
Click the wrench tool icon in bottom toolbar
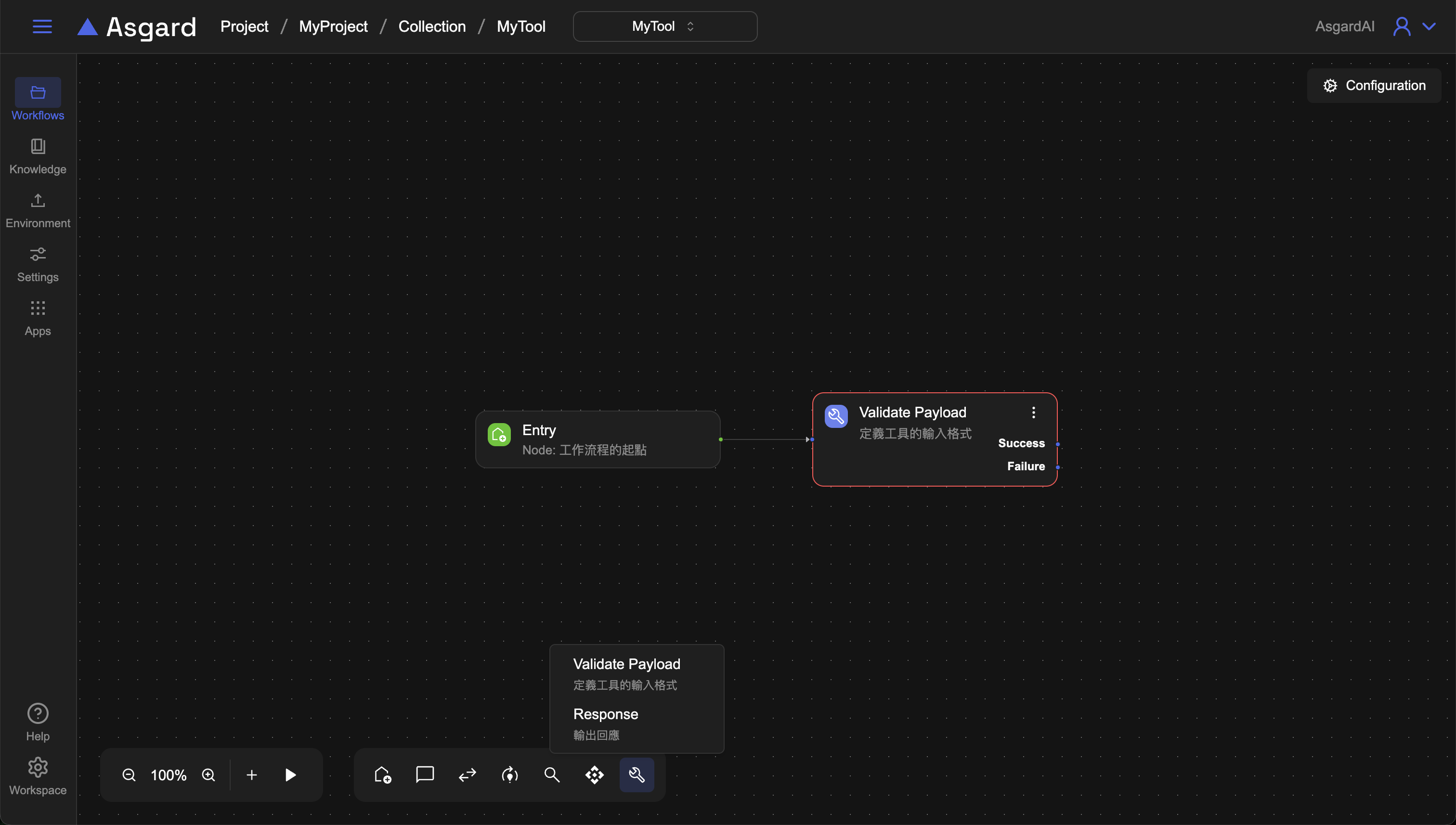point(637,774)
